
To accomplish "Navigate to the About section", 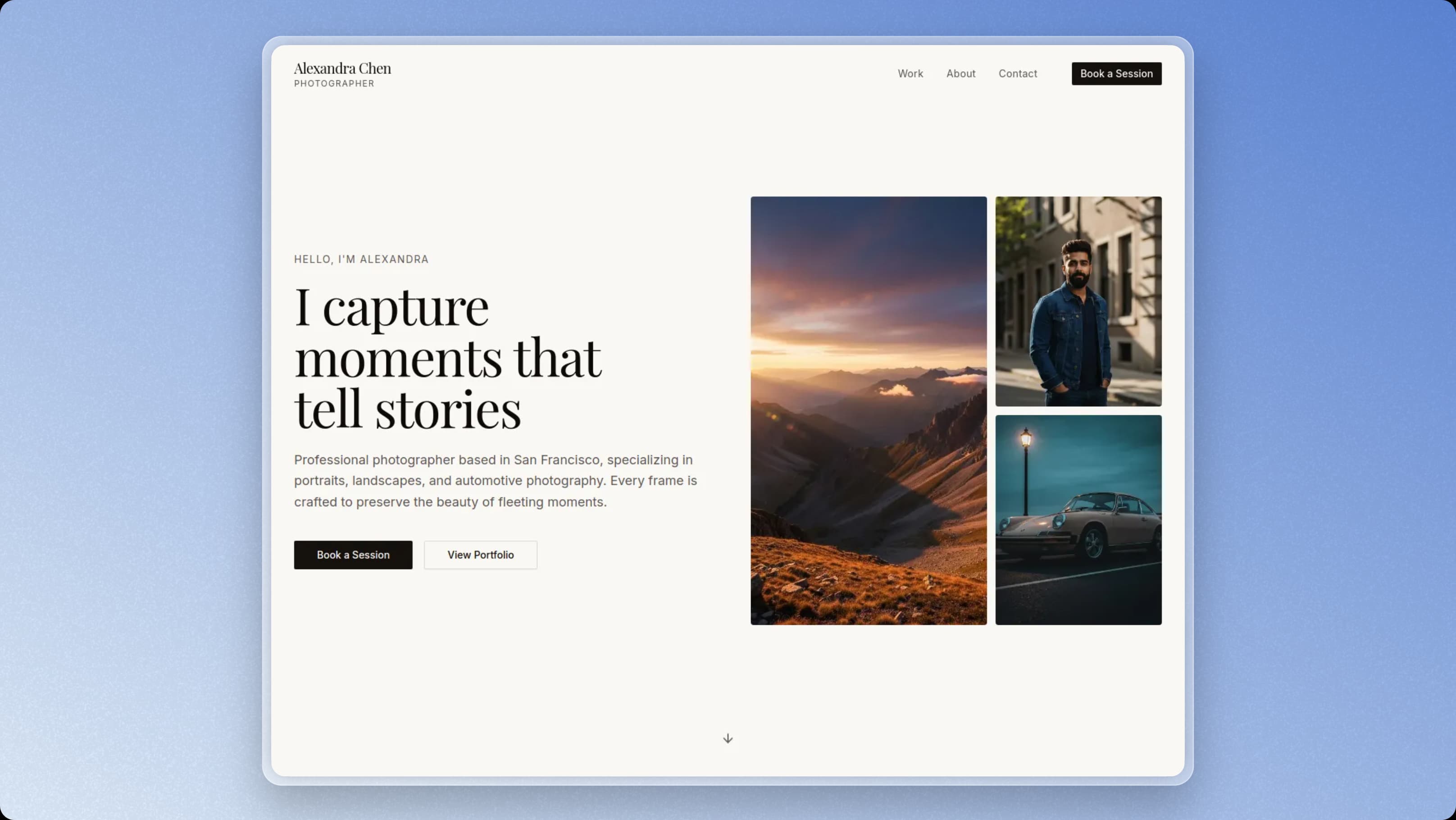I will point(960,73).
